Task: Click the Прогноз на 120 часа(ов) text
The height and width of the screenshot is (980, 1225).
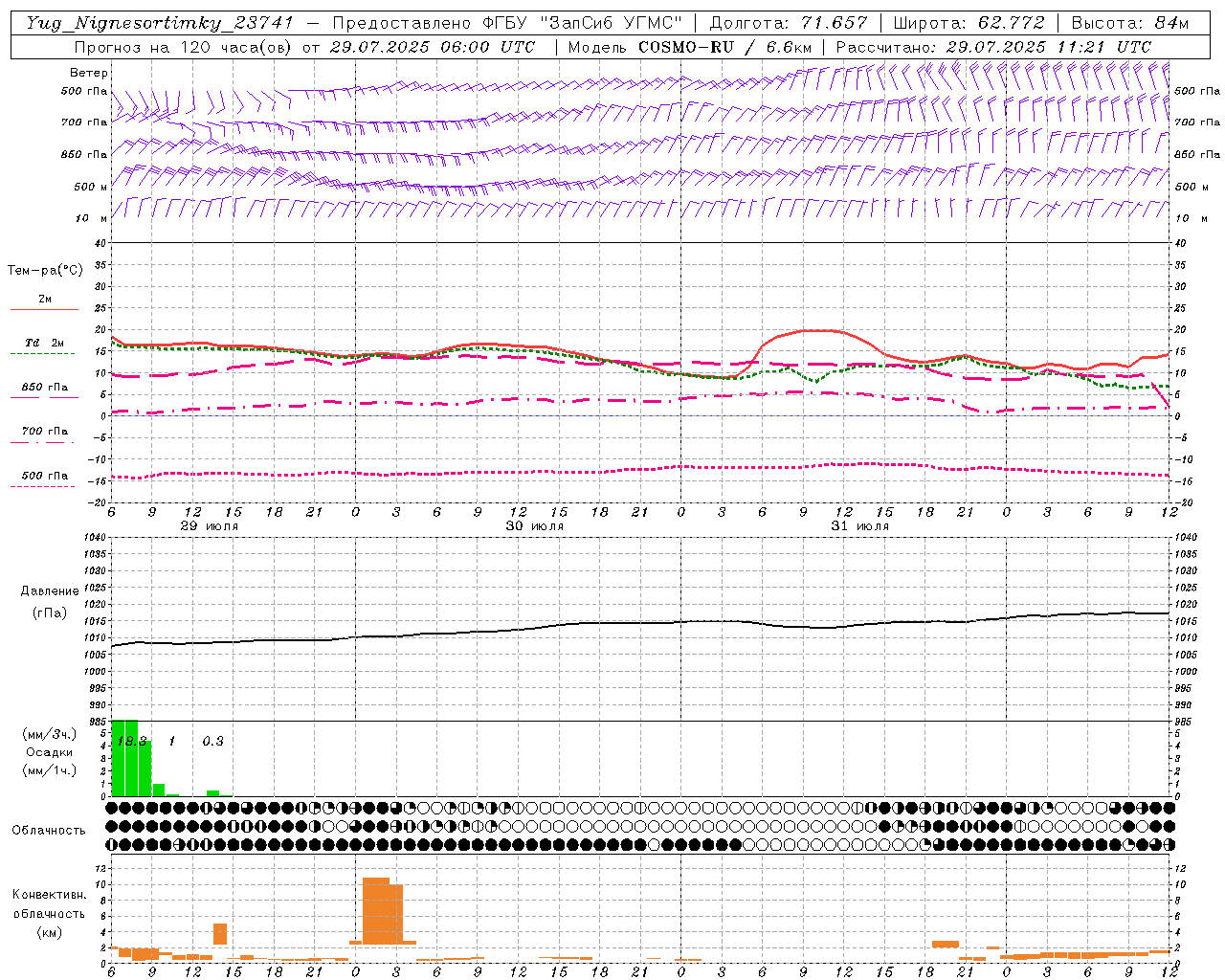Action: coord(185,47)
